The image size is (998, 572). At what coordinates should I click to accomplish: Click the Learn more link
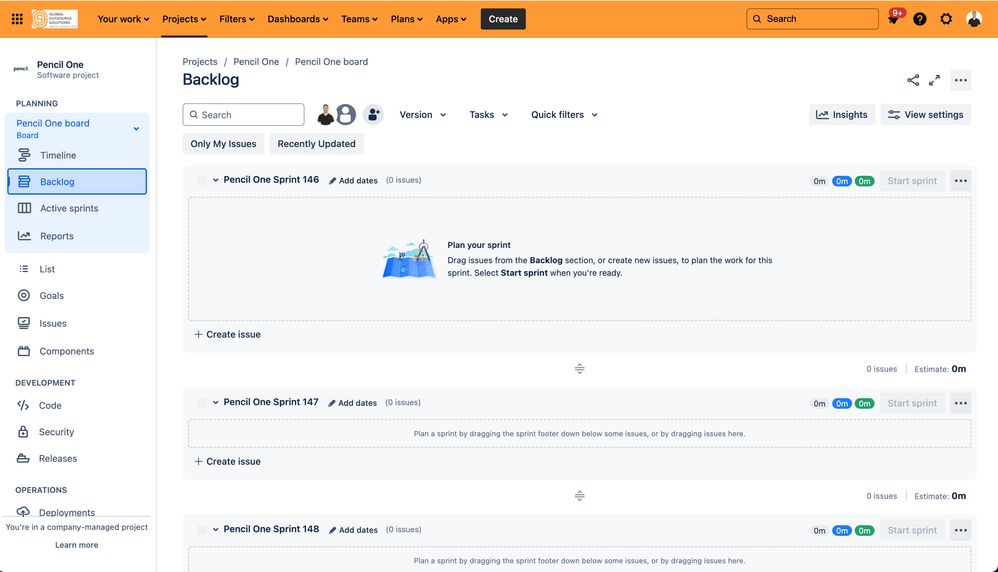tap(76, 545)
